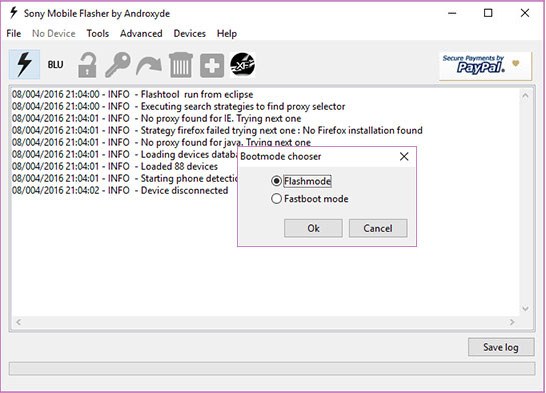Click the round black XF toolbar icon

coord(243,65)
